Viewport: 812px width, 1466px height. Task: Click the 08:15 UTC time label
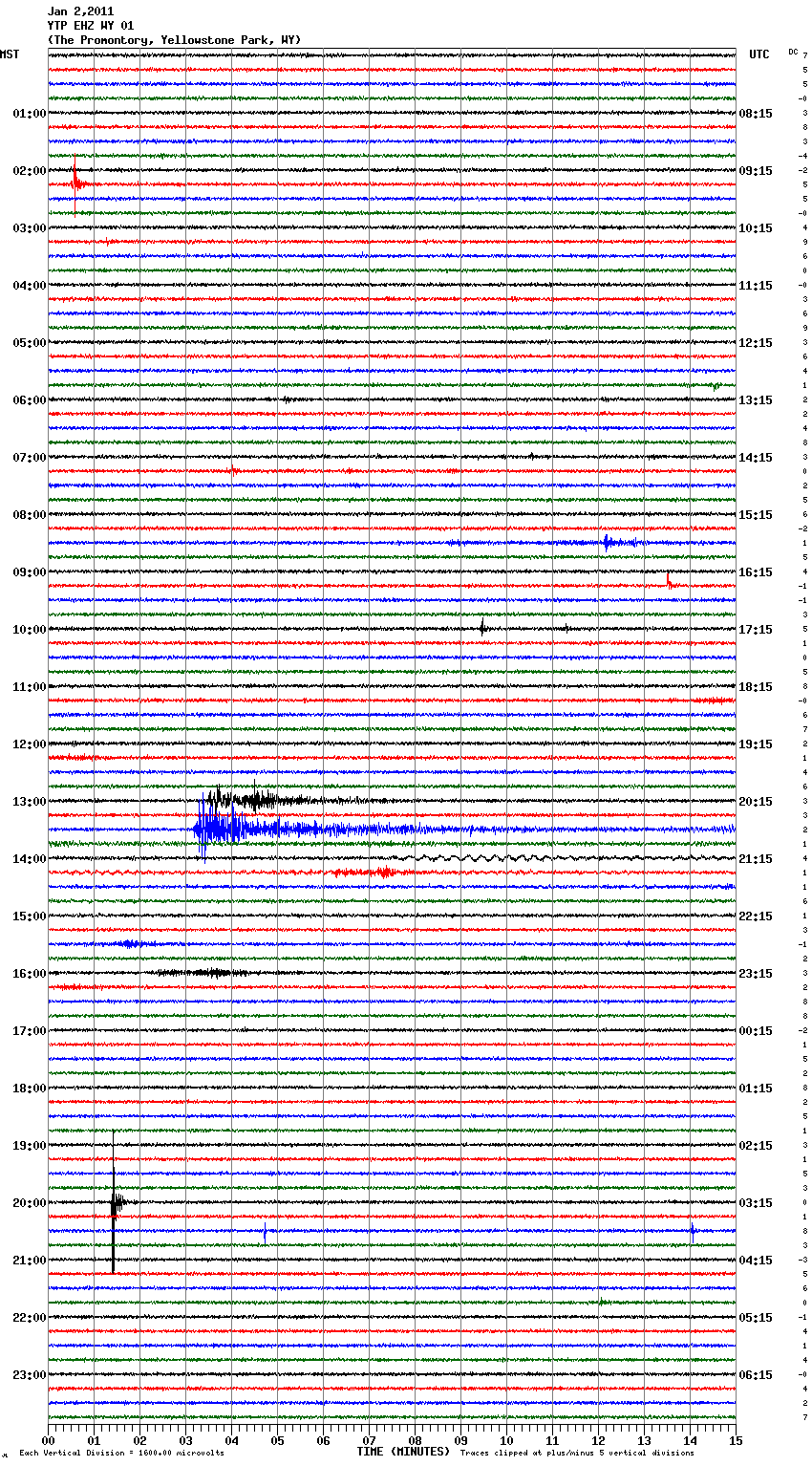click(756, 114)
